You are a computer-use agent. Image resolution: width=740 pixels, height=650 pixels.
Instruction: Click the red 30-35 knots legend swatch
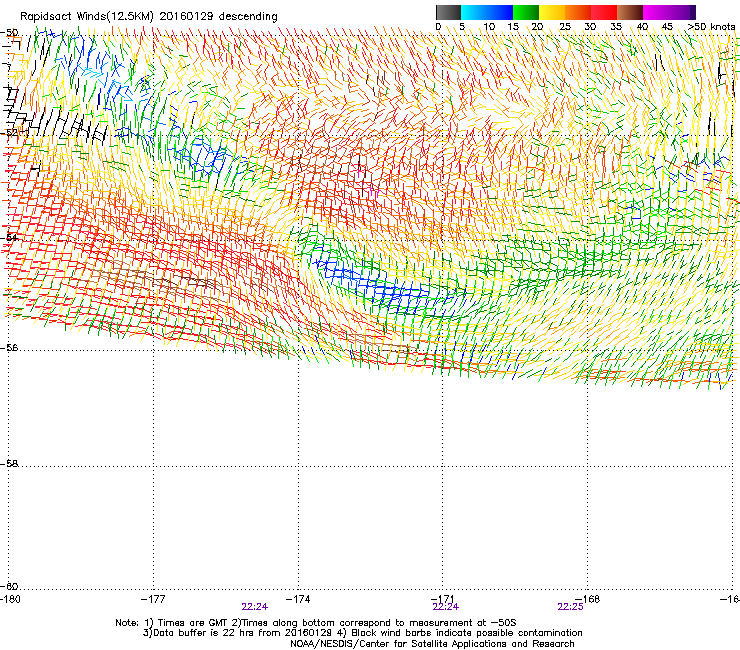pos(604,12)
